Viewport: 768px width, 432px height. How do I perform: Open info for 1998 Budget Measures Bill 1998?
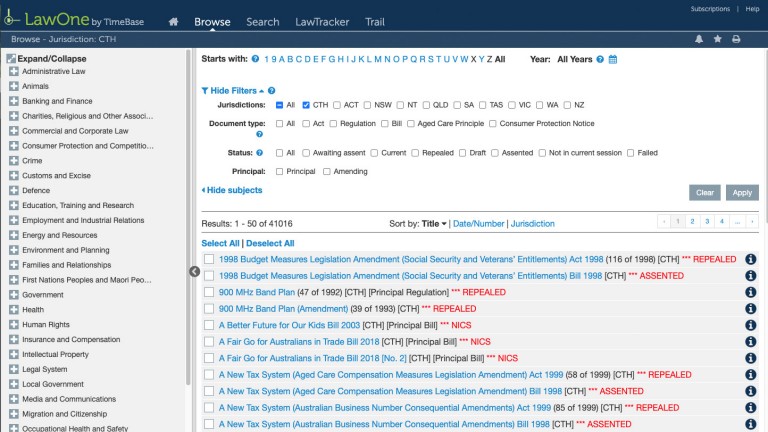tap(750, 276)
